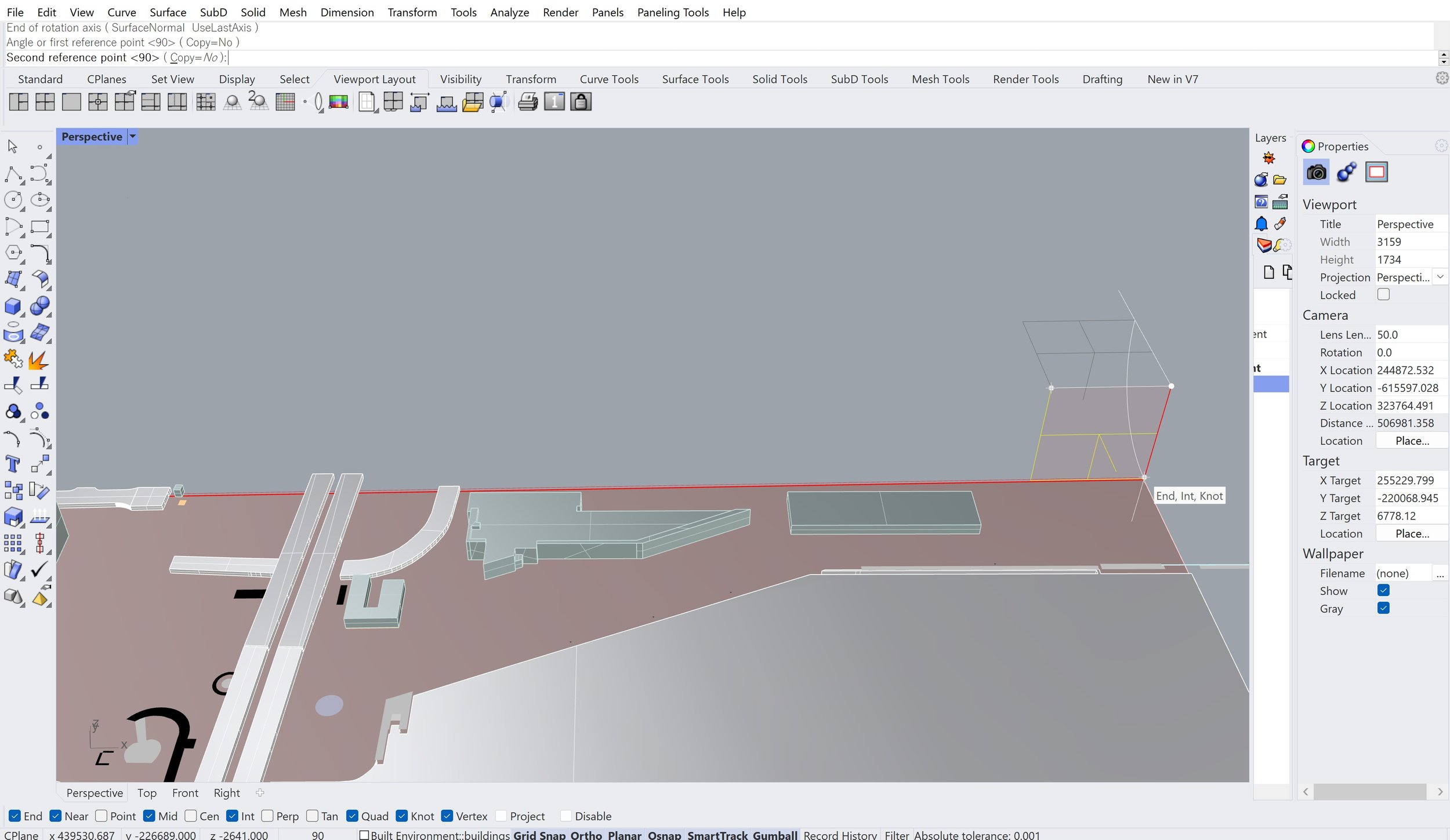Select the Polyline tool
Image resolution: width=1450 pixels, height=840 pixels.
click(13, 174)
